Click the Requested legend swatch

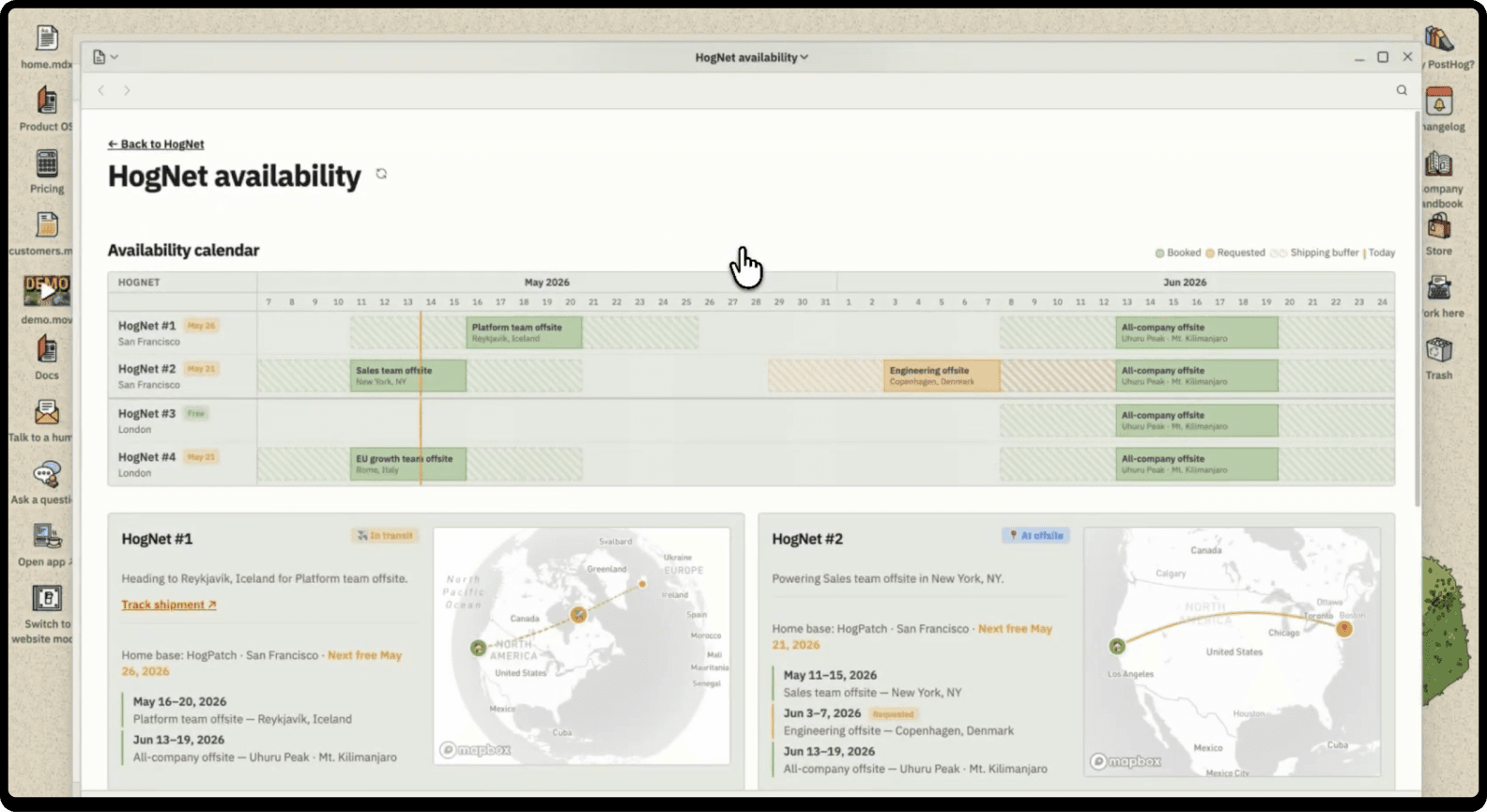1210,253
